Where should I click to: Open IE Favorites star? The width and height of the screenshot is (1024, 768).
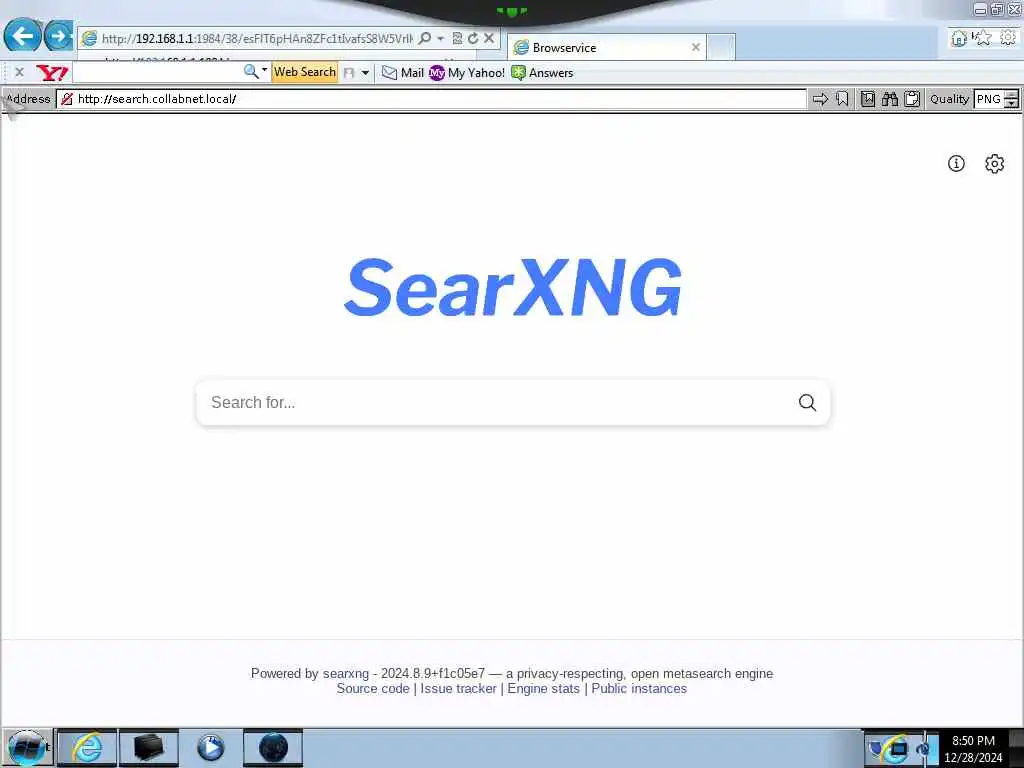(983, 38)
